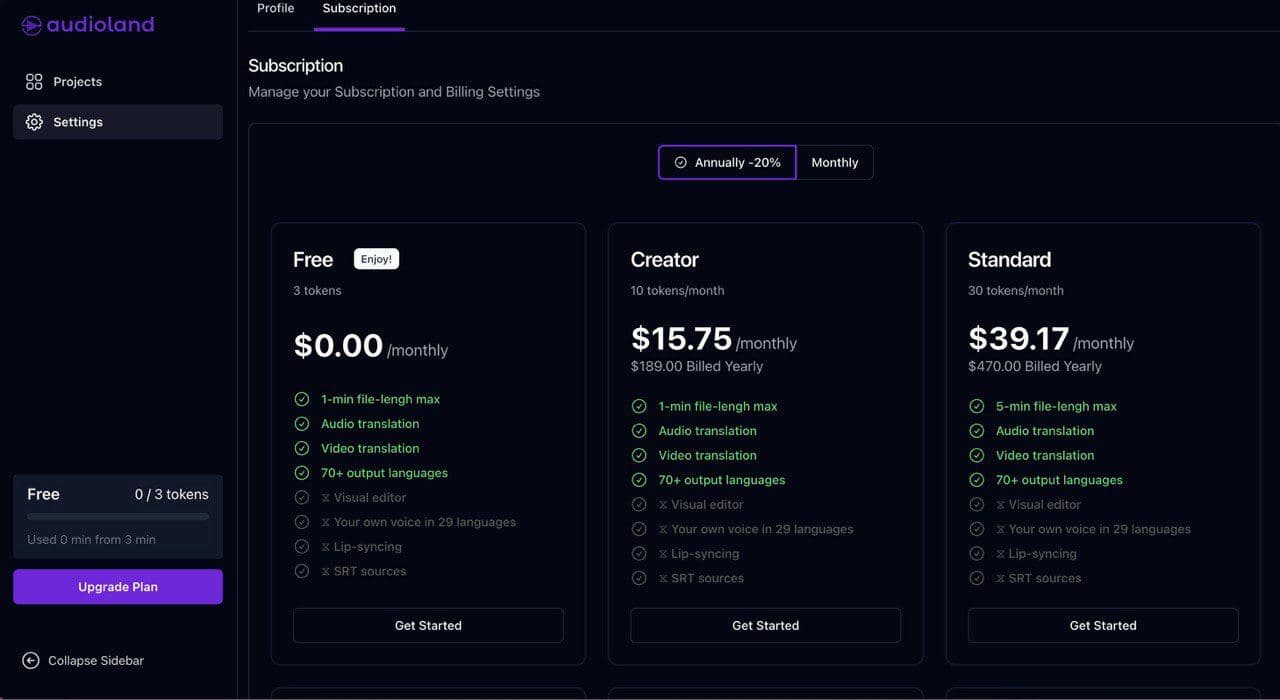Click the Creator plan's Audio translation check icon
The height and width of the screenshot is (700, 1280).
coord(639,431)
